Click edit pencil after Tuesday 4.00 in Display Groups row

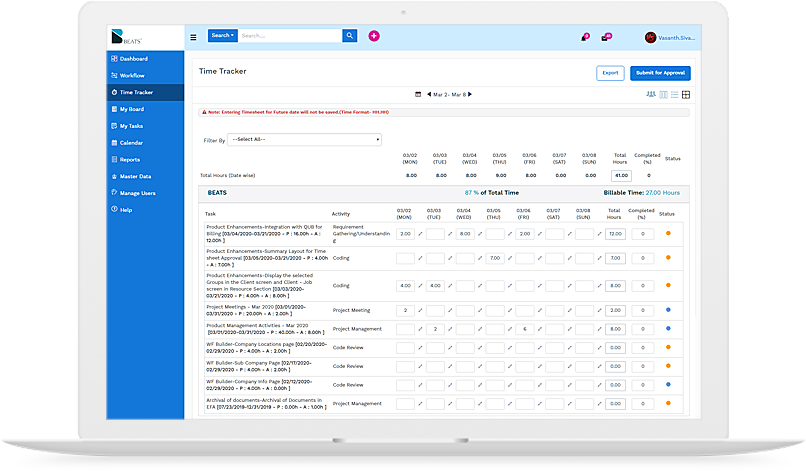450,286
